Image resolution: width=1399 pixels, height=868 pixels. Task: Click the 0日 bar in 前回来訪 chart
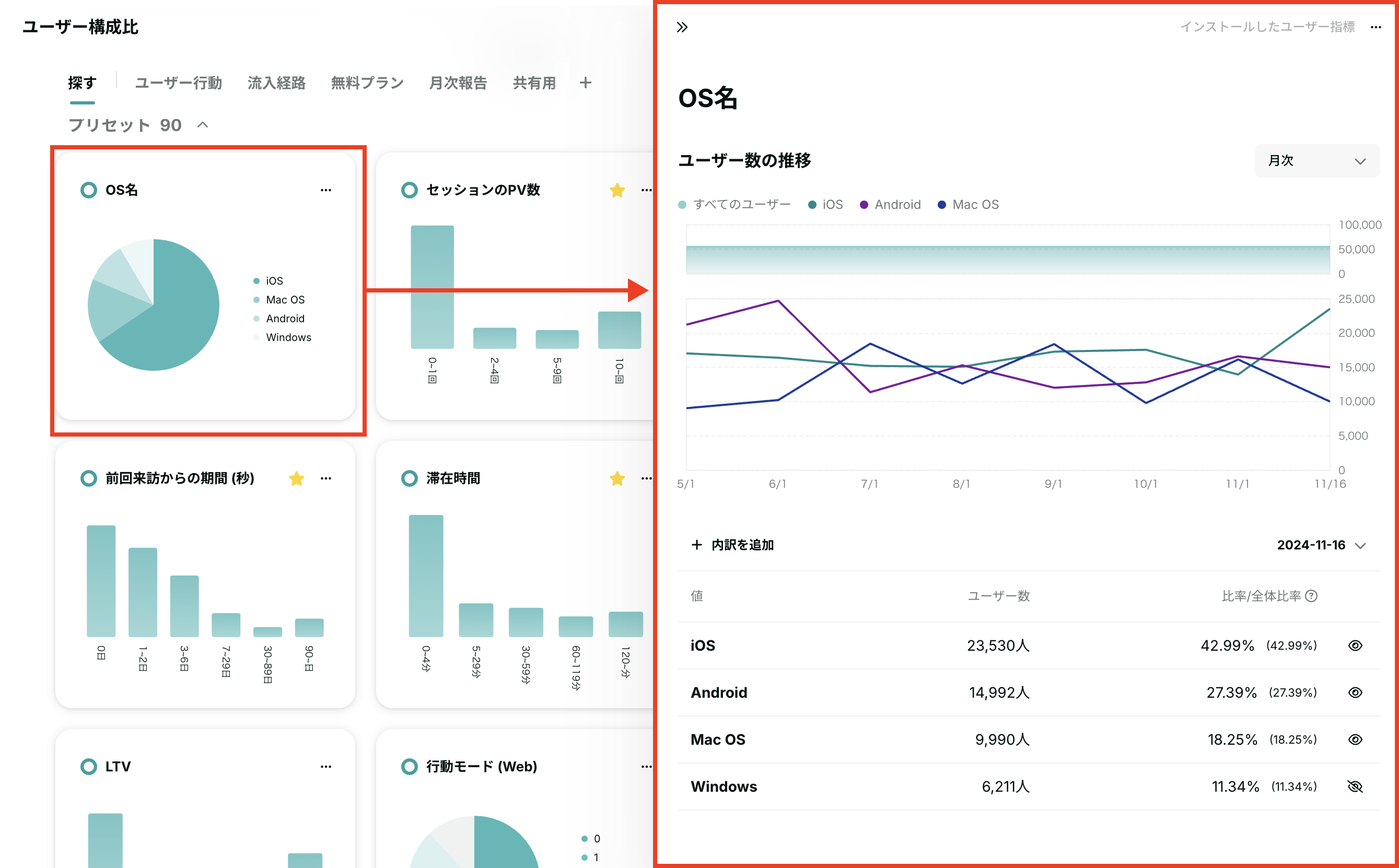pyautogui.click(x=101, y=581)
